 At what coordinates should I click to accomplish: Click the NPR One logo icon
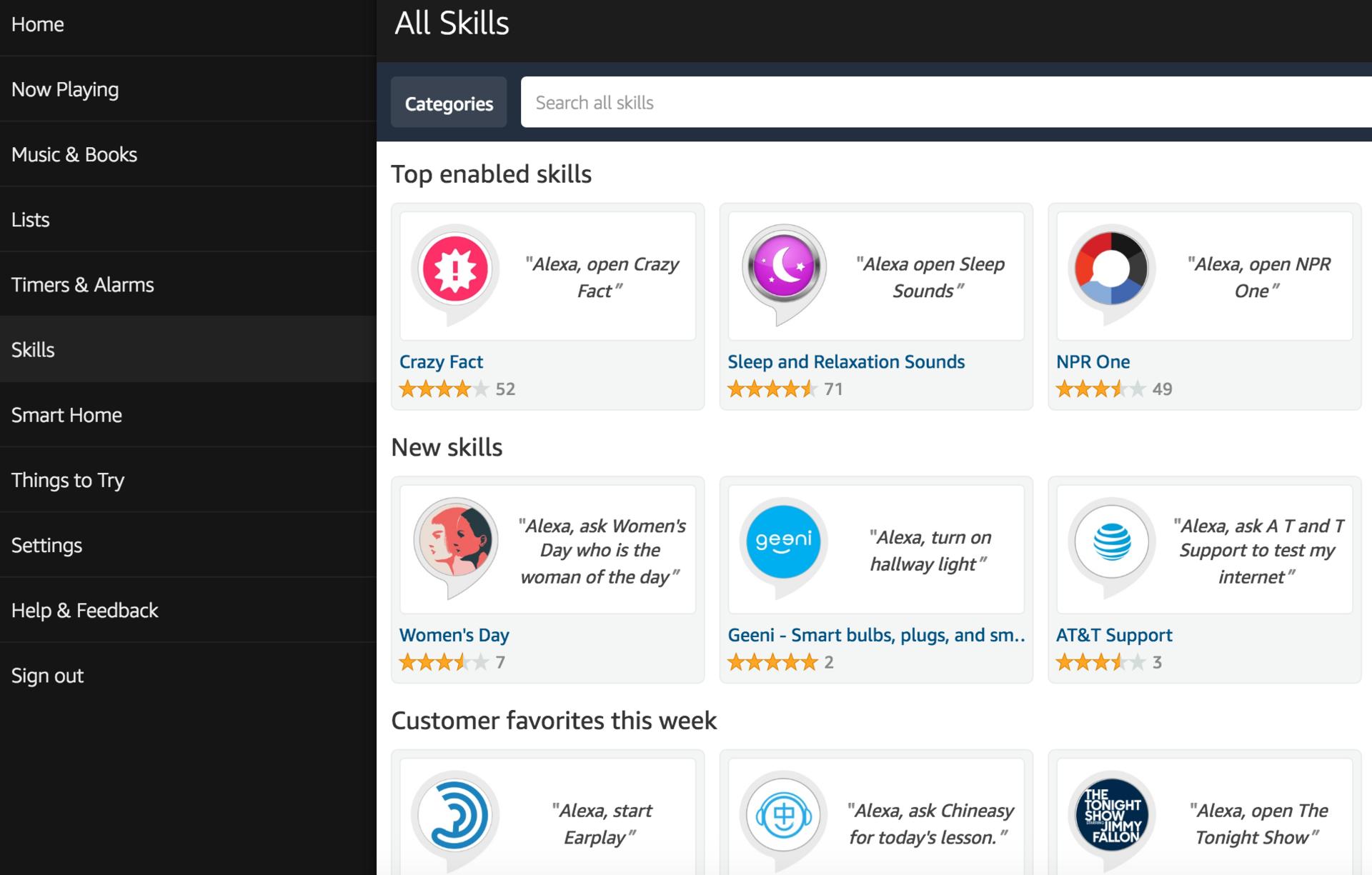point(1111,269)
